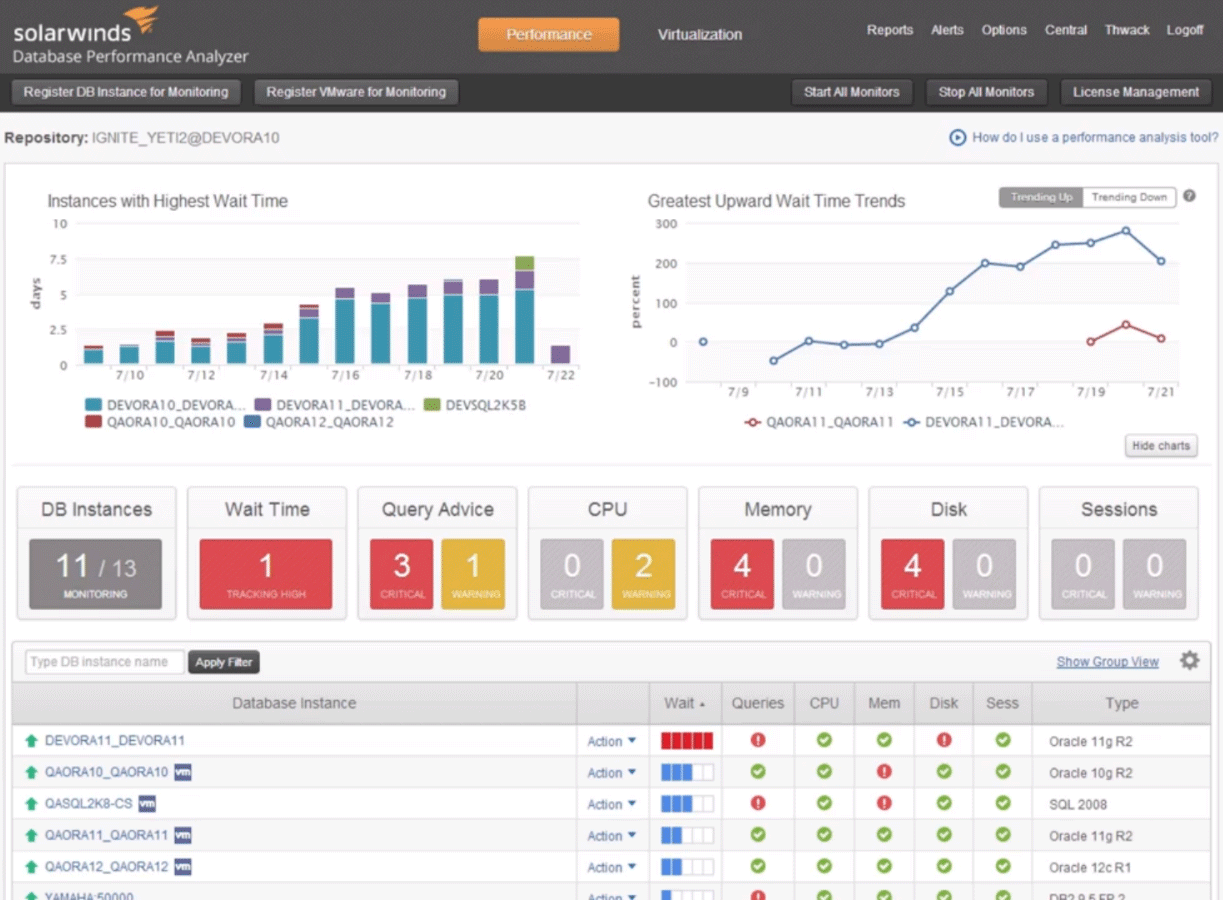This screenshot has height=900, width=1223.
Task: Click the CPU status checkmark for DEVORA11_DEVORA11
Action: point(824,741)
